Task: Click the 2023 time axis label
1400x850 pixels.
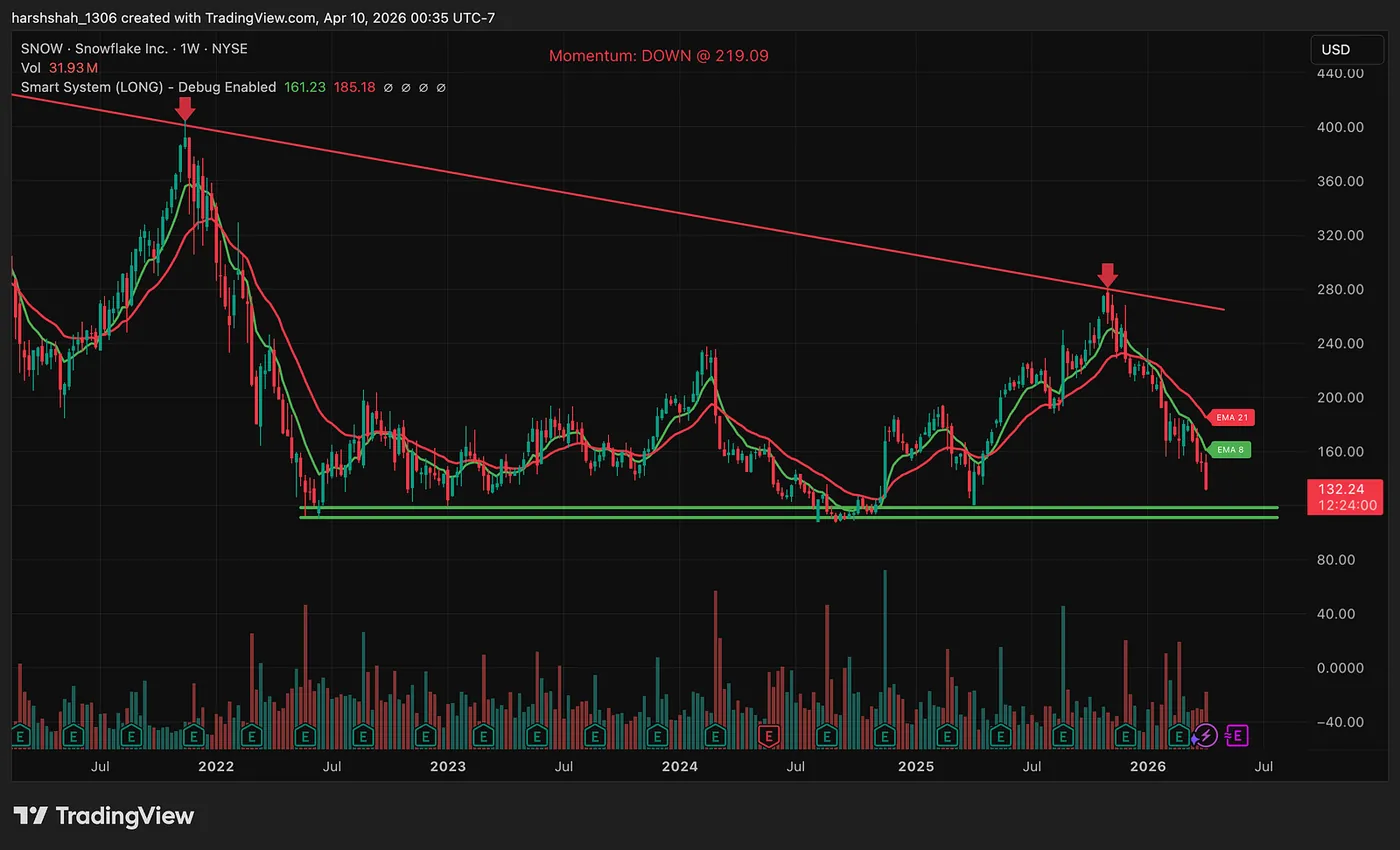Action: click(448, 767)
